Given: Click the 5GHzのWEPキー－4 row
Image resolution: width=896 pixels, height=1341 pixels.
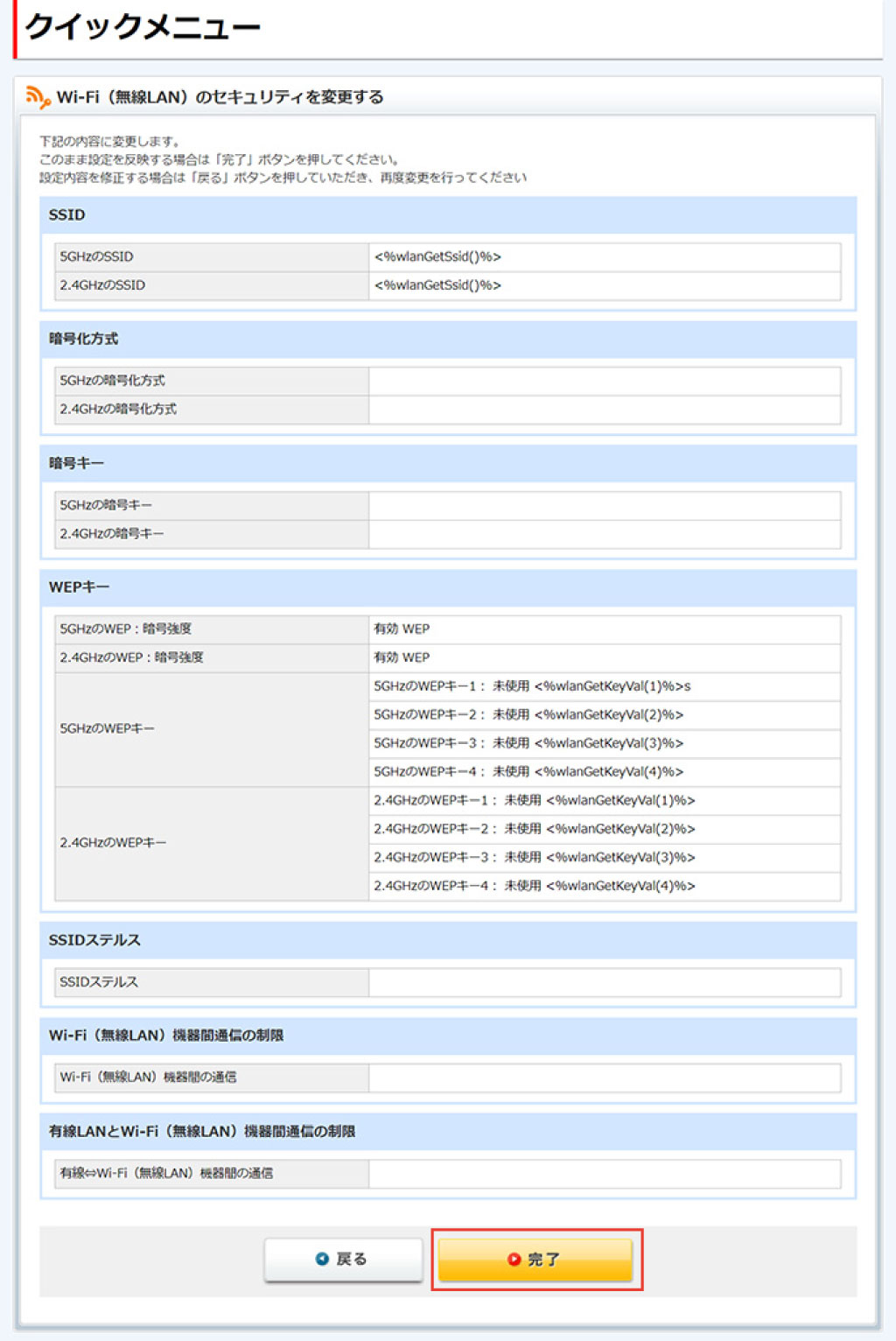Looking at the screenshot, I should tap(605, 772).
